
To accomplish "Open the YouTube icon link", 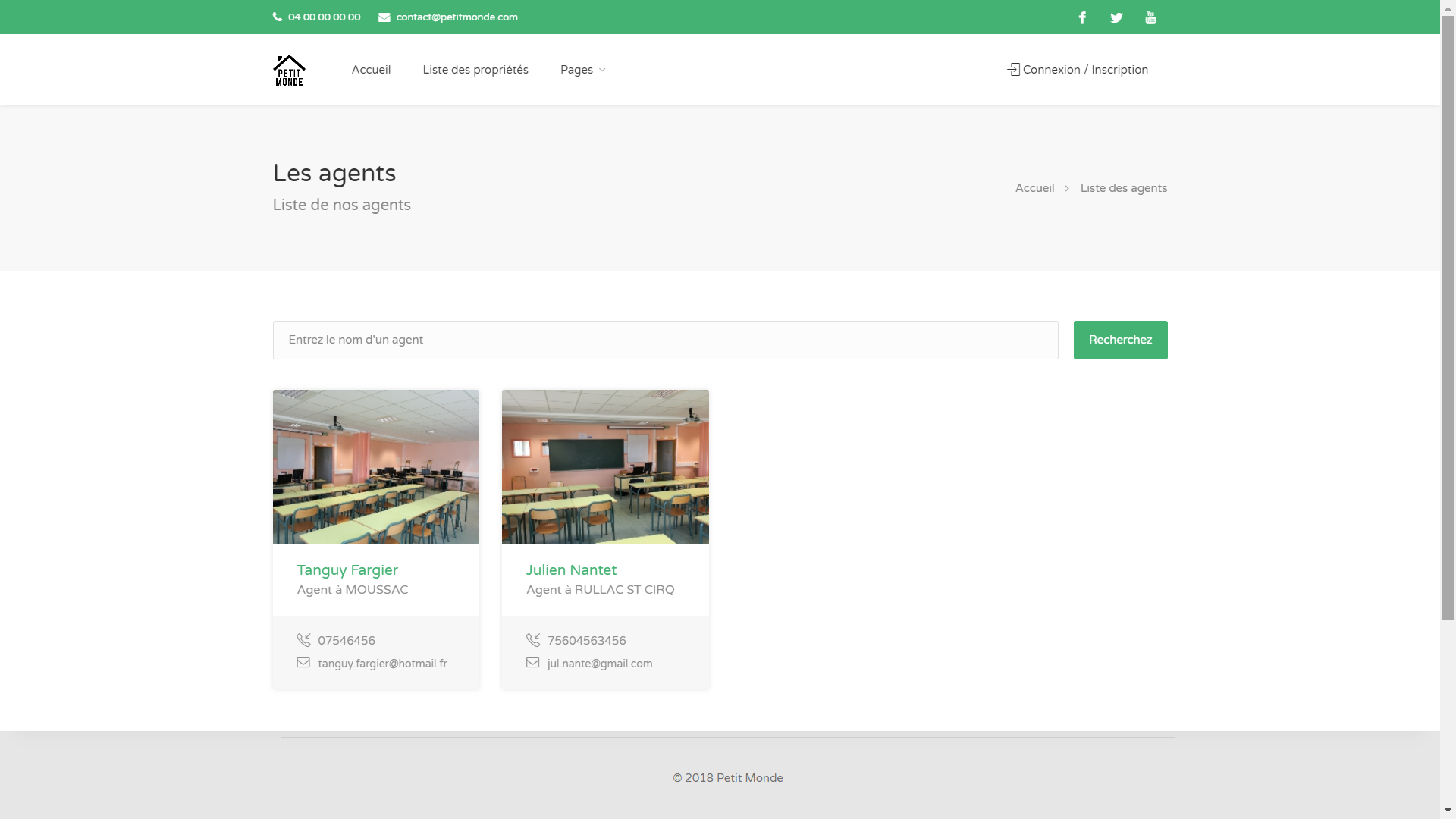I will pos(1150,17).
